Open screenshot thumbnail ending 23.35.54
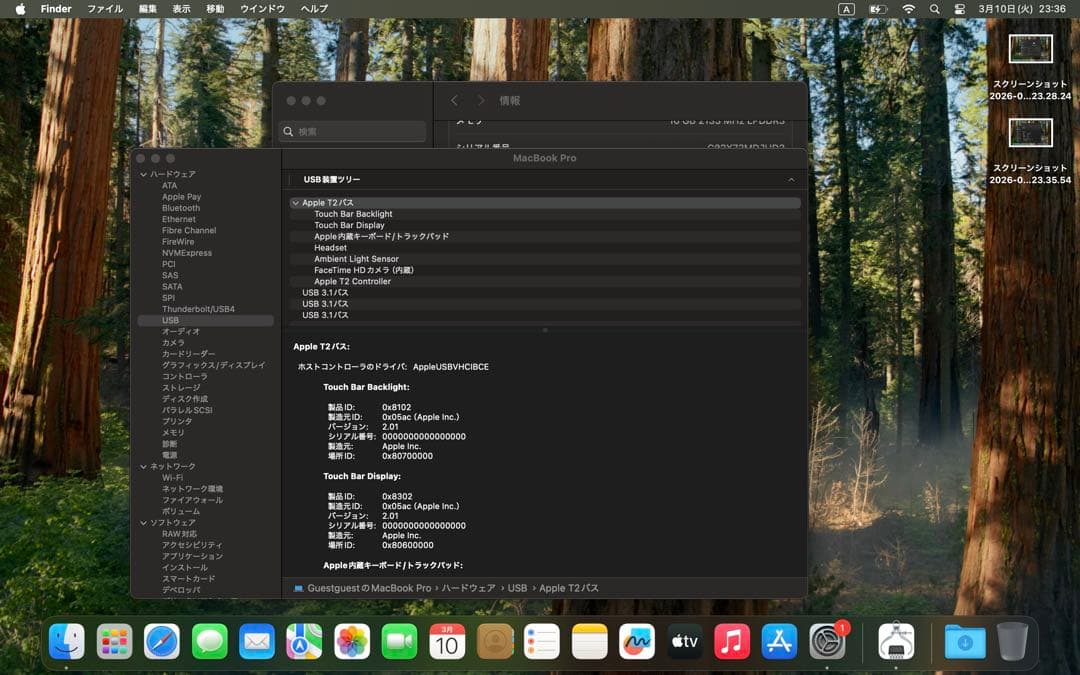The image size is (1080, 675). pyautogui.click(x=1030, y=133)
